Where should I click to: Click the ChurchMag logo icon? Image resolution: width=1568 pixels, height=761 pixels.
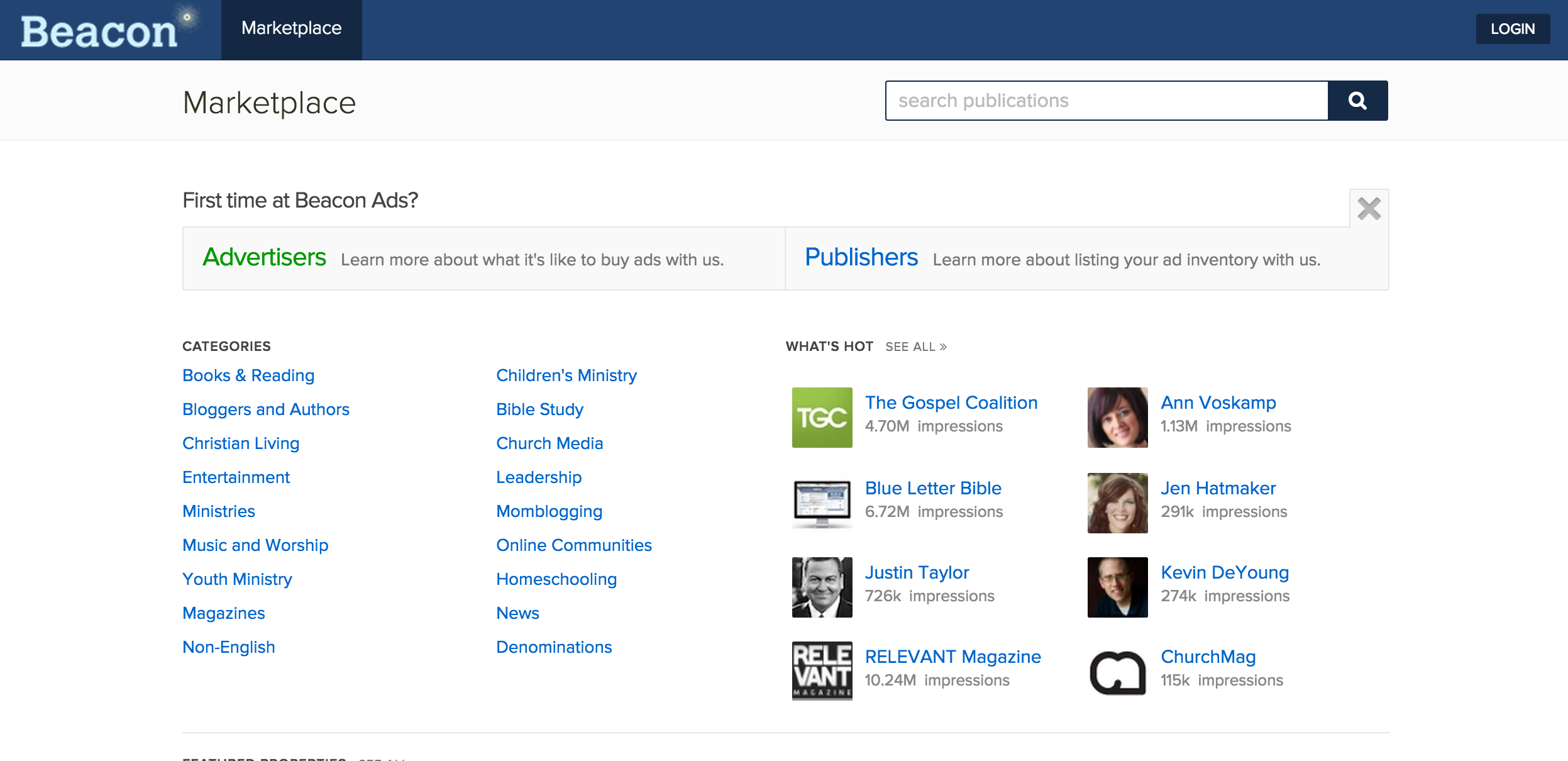click(1117, 672)
